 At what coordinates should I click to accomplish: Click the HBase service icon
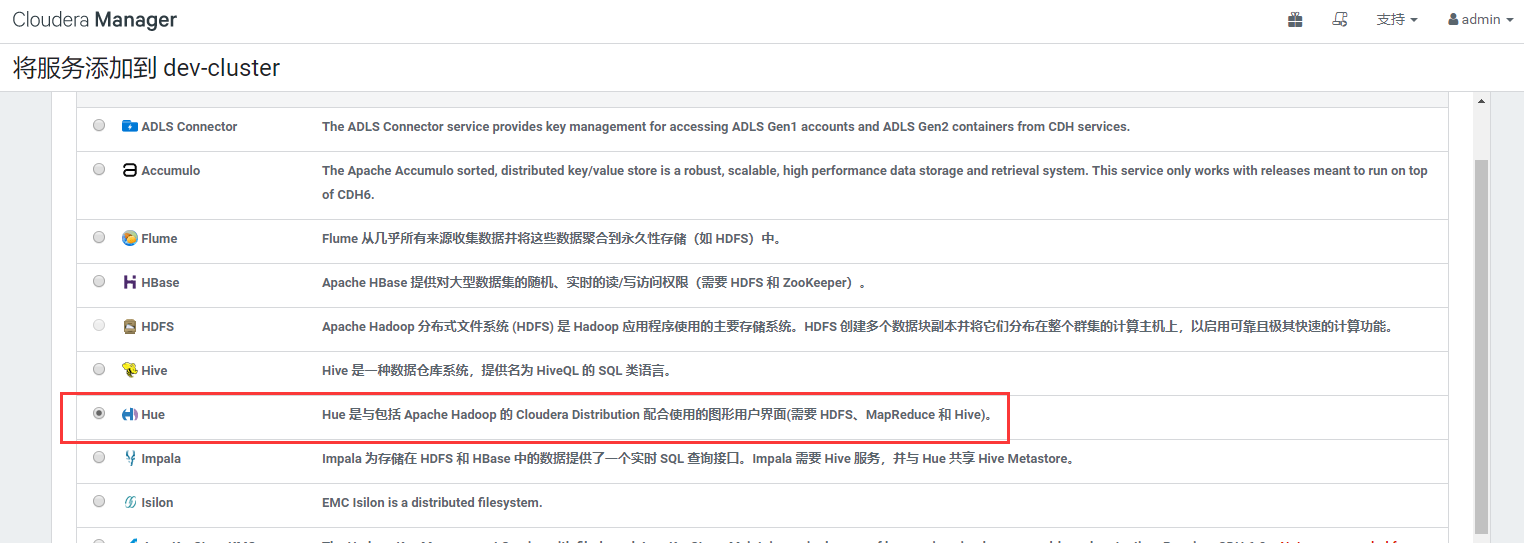tap(130, 282)
